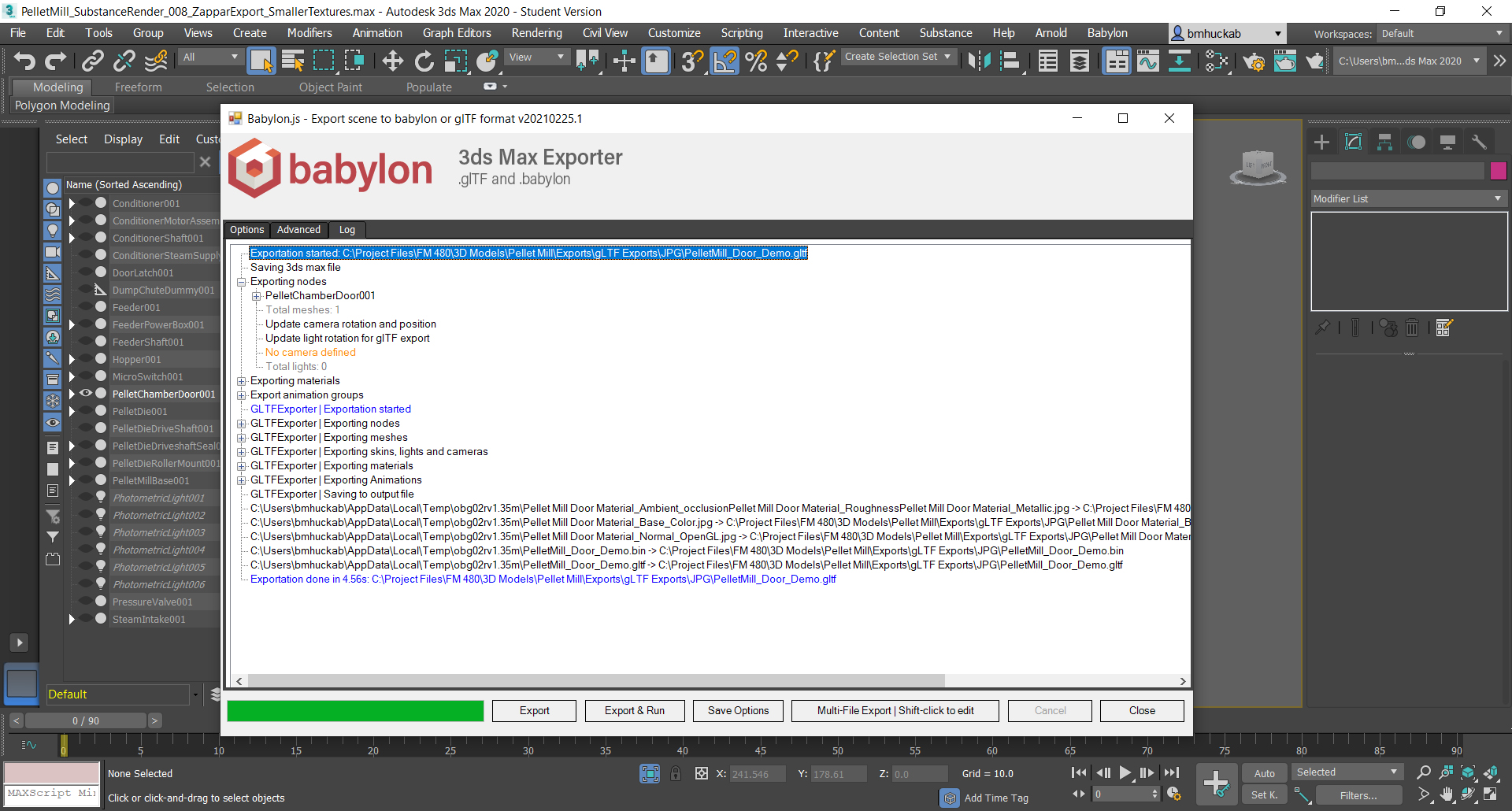This screenshot has width=1512, height=811.
Task: Click the log horizontal scrollbar
Action: [596, 681]
